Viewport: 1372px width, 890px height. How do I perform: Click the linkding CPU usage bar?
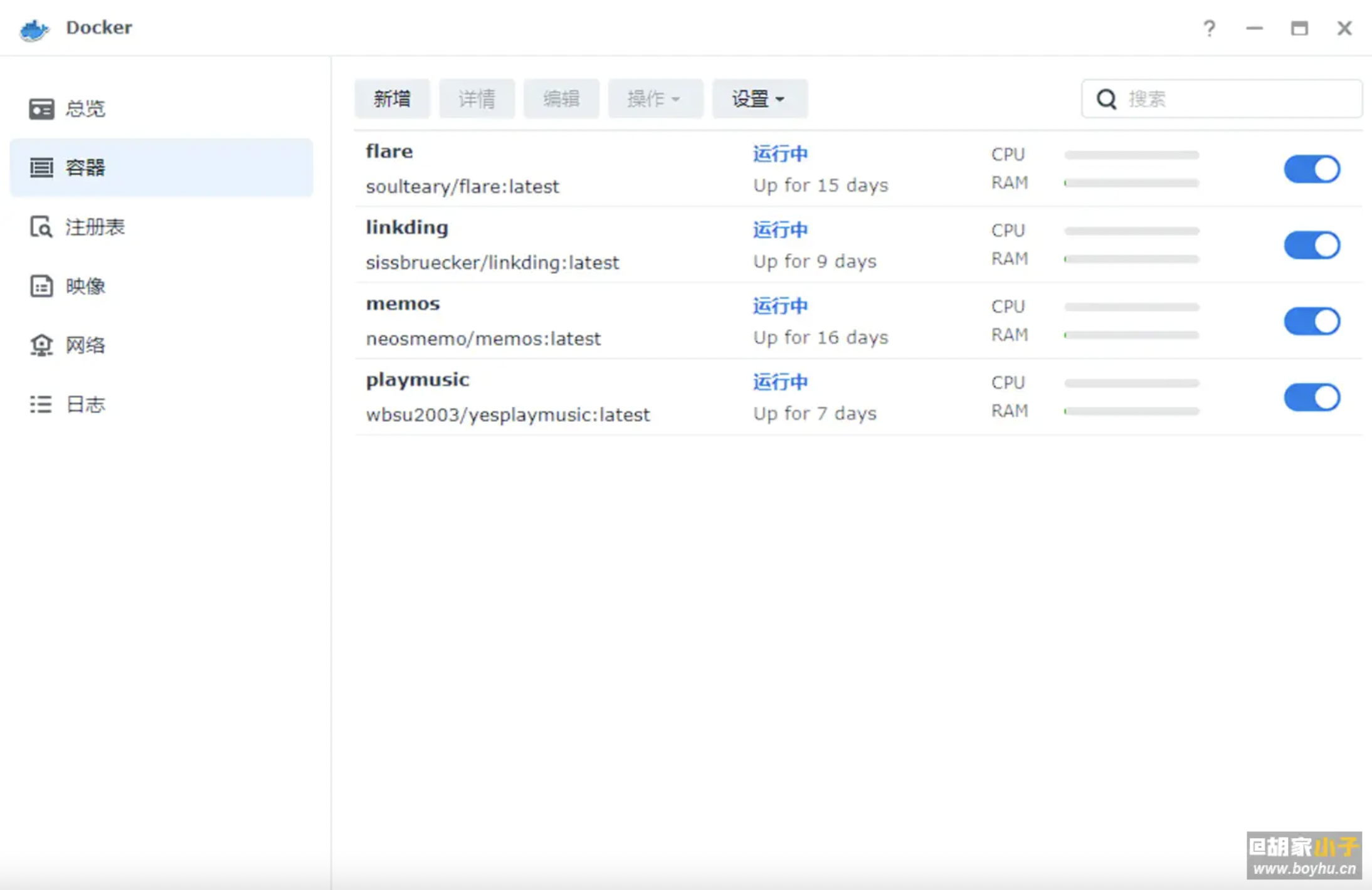click(x=1131, y=231)
